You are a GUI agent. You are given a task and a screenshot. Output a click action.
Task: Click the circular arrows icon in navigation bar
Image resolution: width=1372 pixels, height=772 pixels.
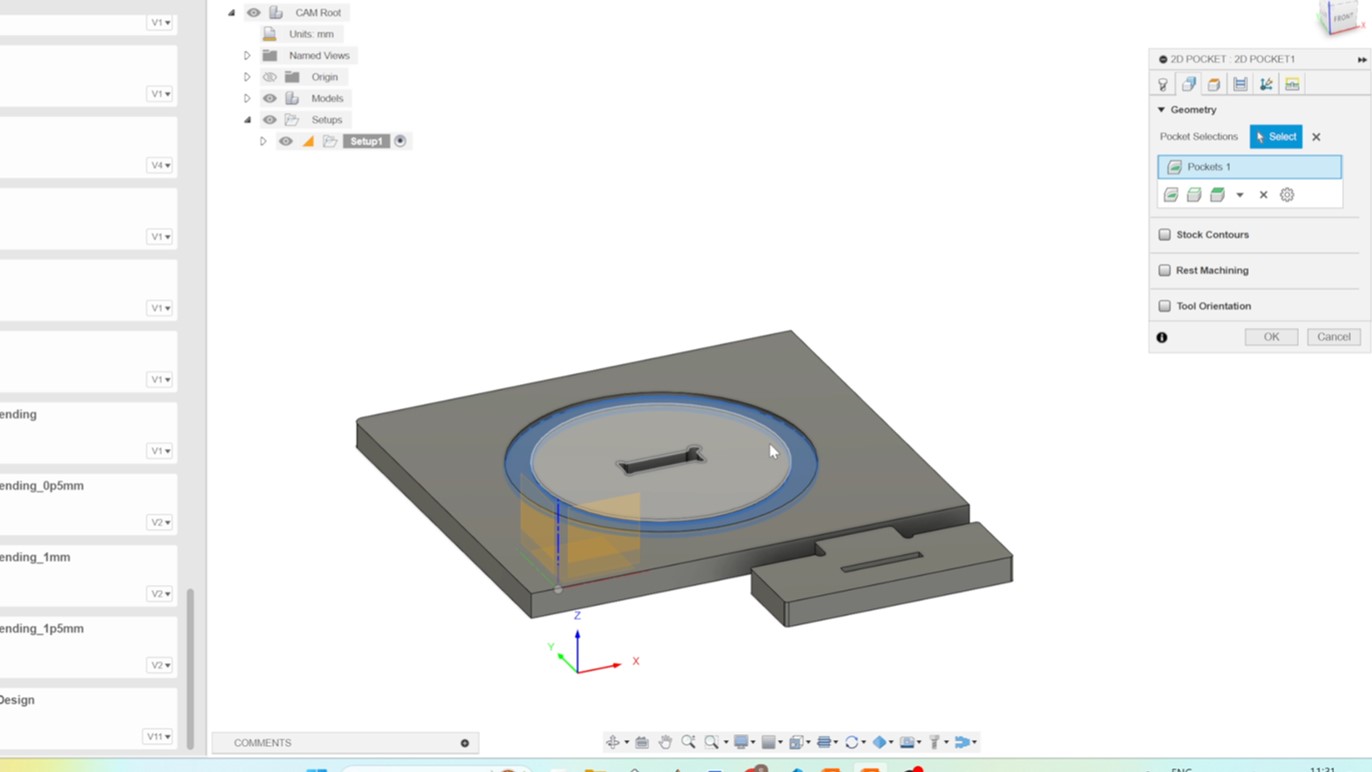(852, 742)
